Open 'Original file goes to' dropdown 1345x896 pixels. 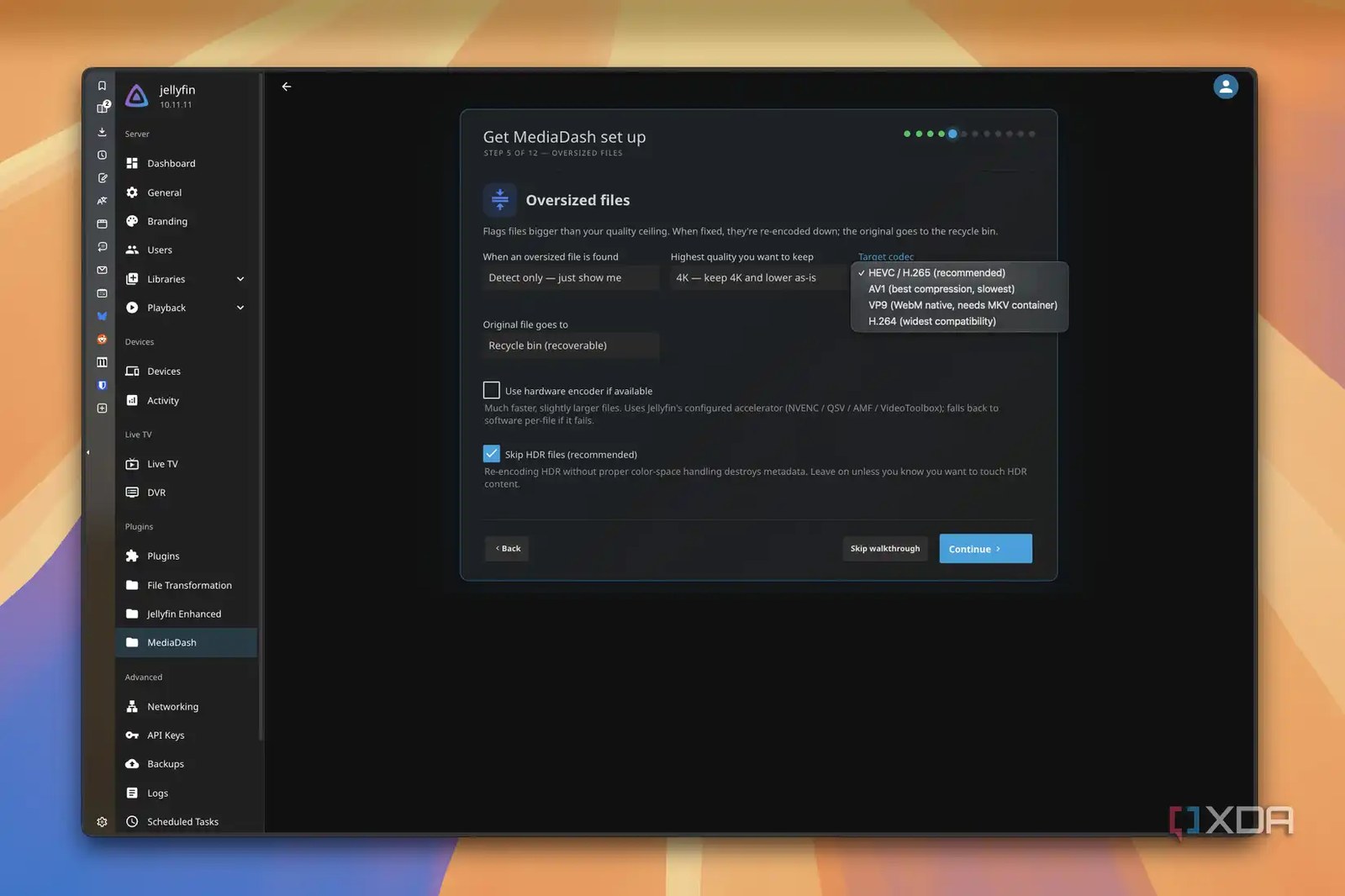[x=571, y=345]
